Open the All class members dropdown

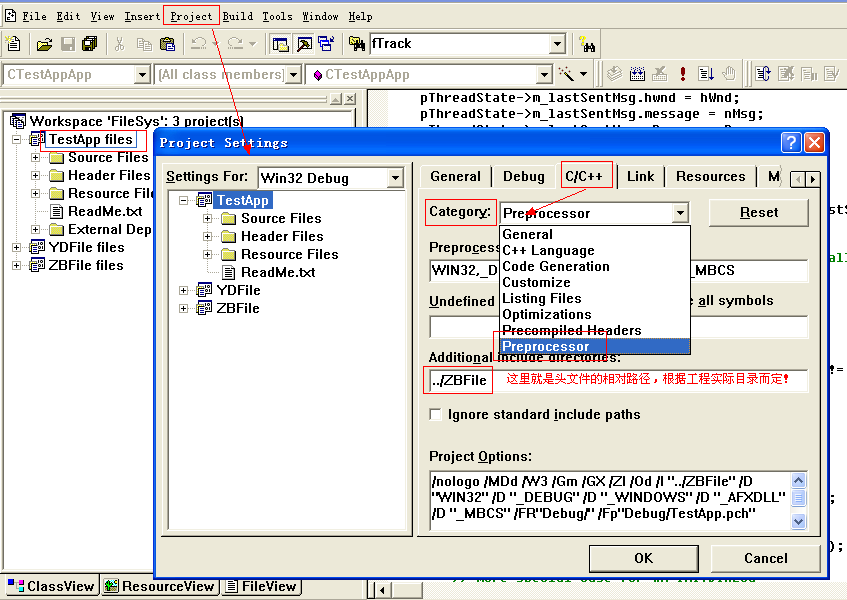point(293,74)
